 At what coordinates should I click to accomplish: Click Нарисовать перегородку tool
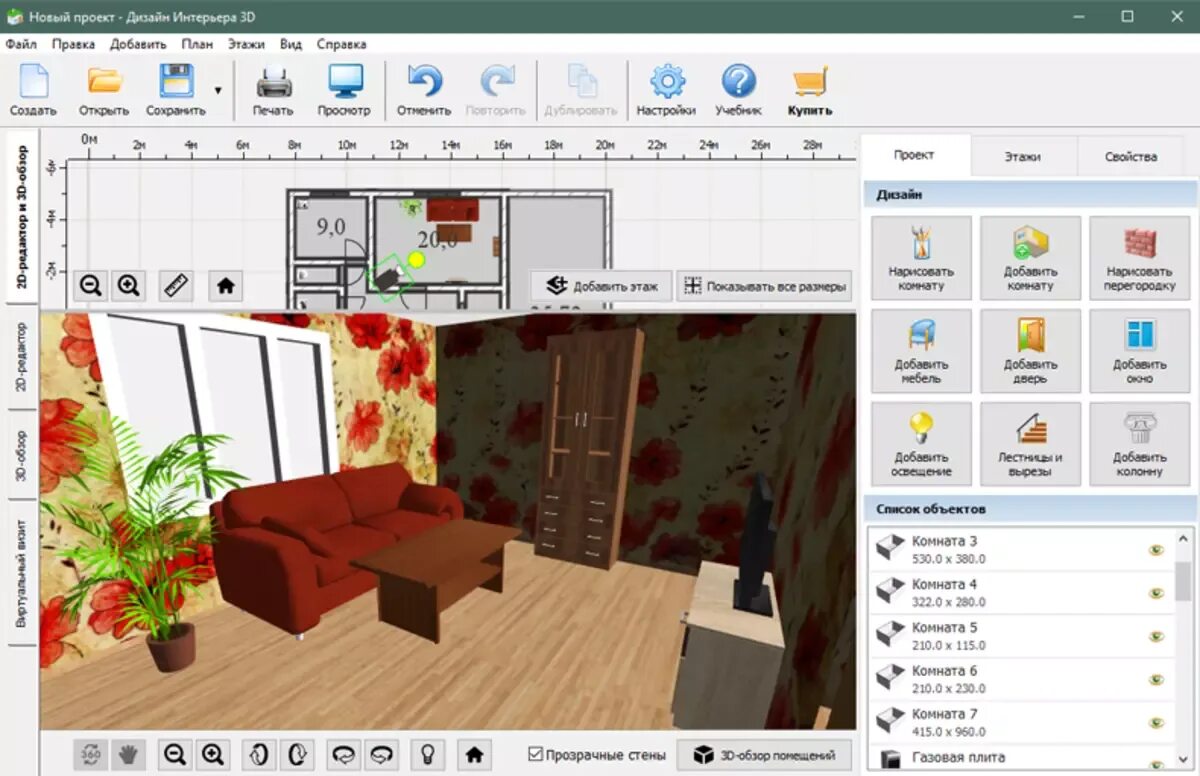coord(1139,258)
